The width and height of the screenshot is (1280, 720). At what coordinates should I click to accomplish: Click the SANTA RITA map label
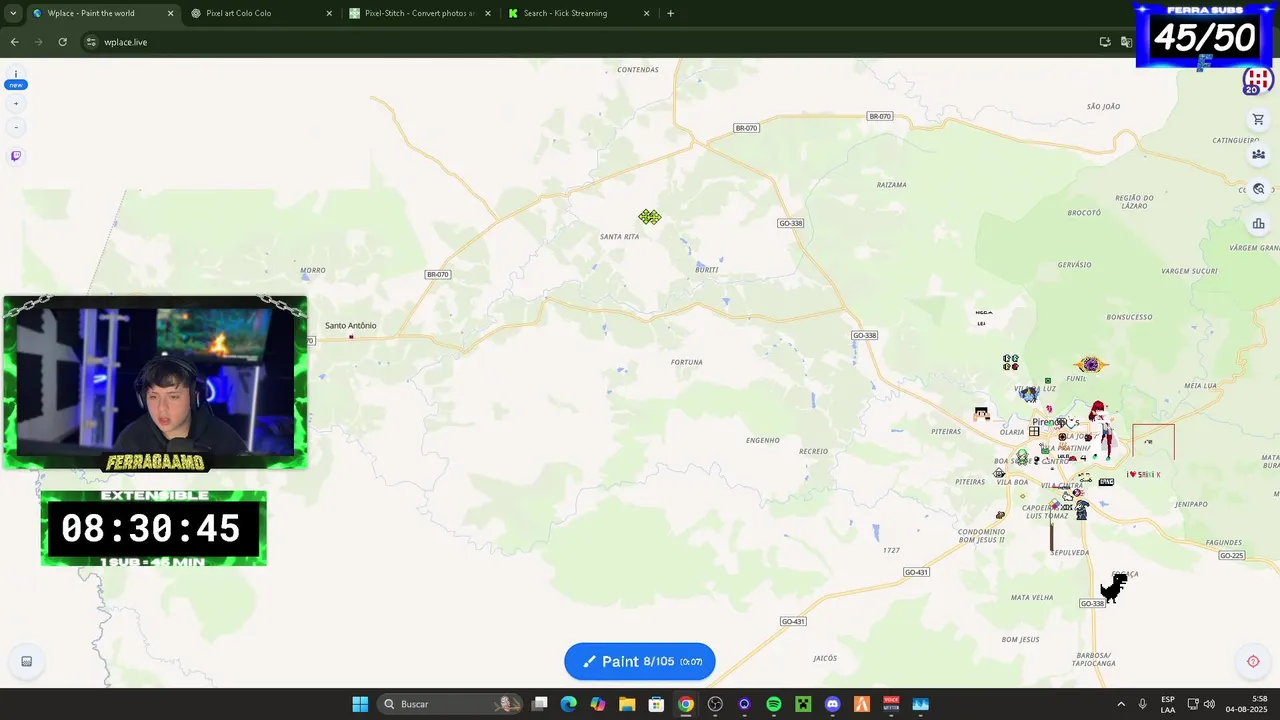(x=619, y=237)
